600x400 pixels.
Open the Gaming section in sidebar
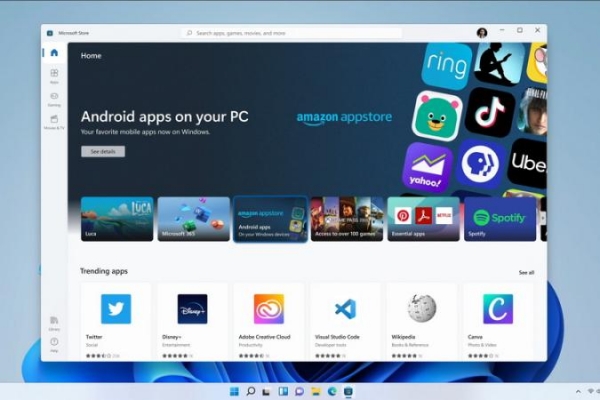(x=54, y=98)
